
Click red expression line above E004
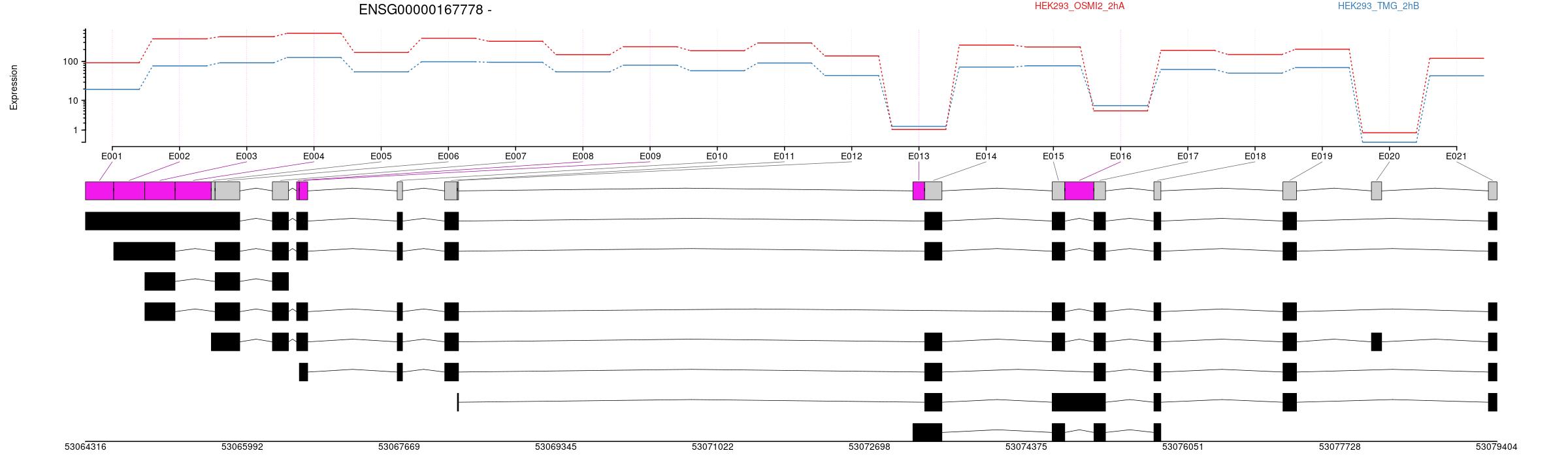[x=314, y=33]
